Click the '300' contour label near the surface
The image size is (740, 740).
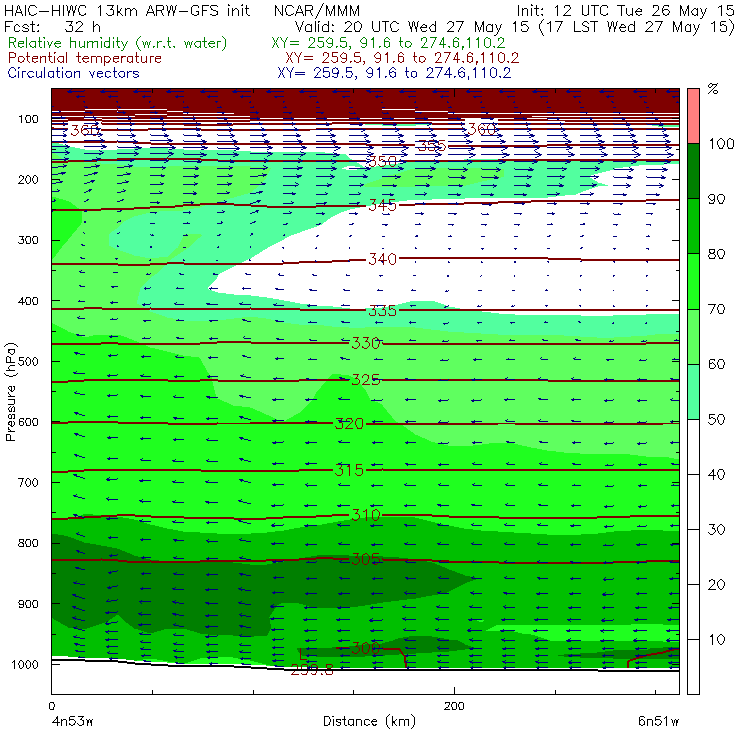366,648
